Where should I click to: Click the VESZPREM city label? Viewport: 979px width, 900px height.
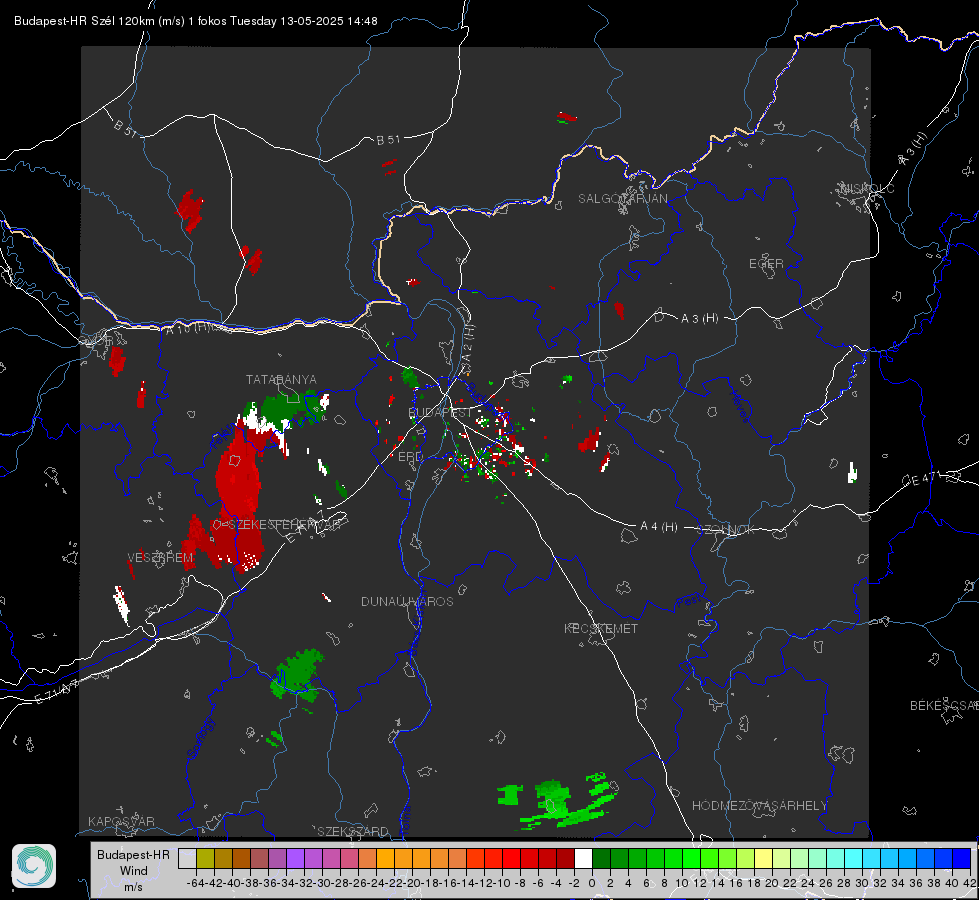pos(160,558)
